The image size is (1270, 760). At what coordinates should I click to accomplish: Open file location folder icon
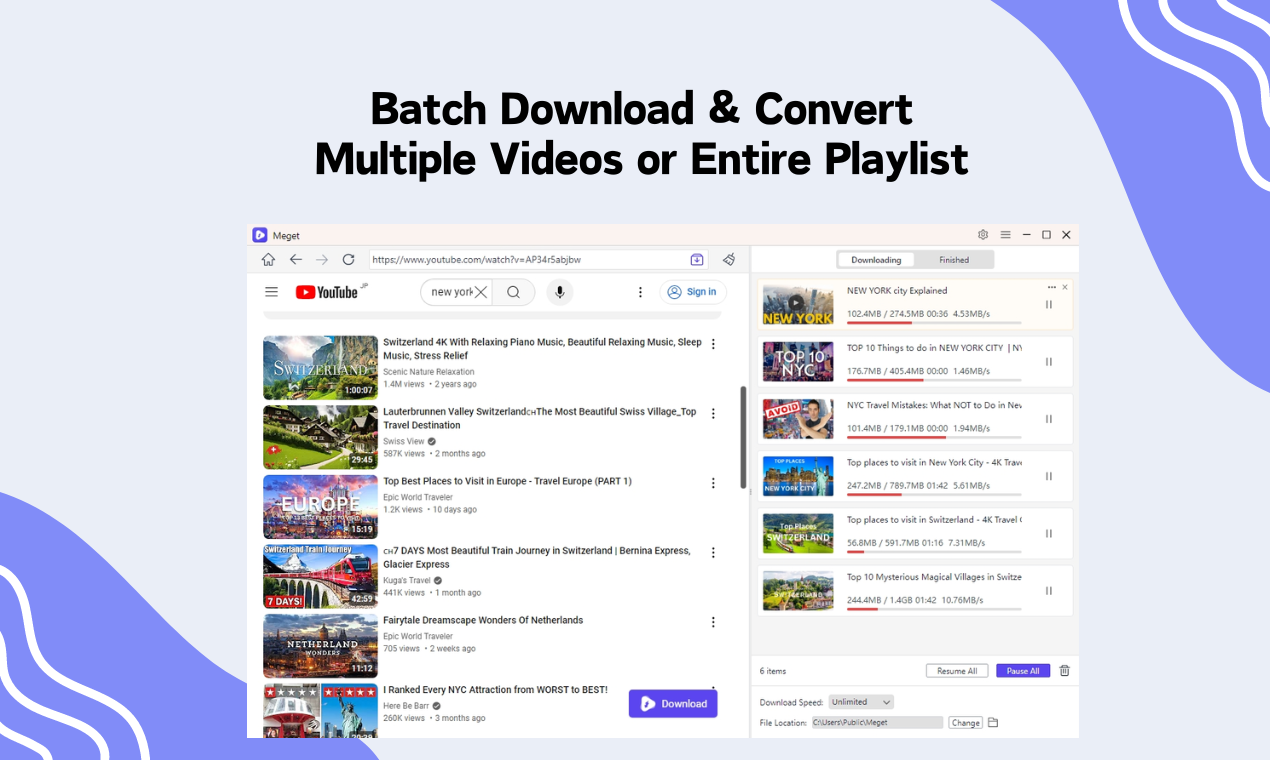point(993,722)
